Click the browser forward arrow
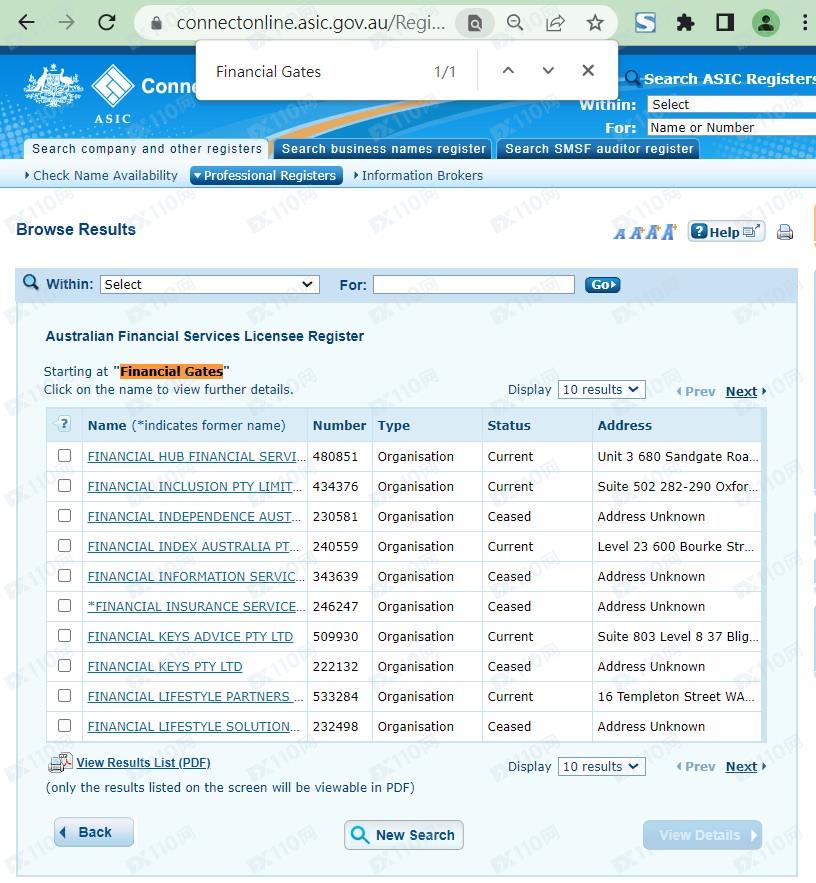Image resolution: width=816 pixels, height=883 pixels. pyautogui.click(x=66, y=23)
